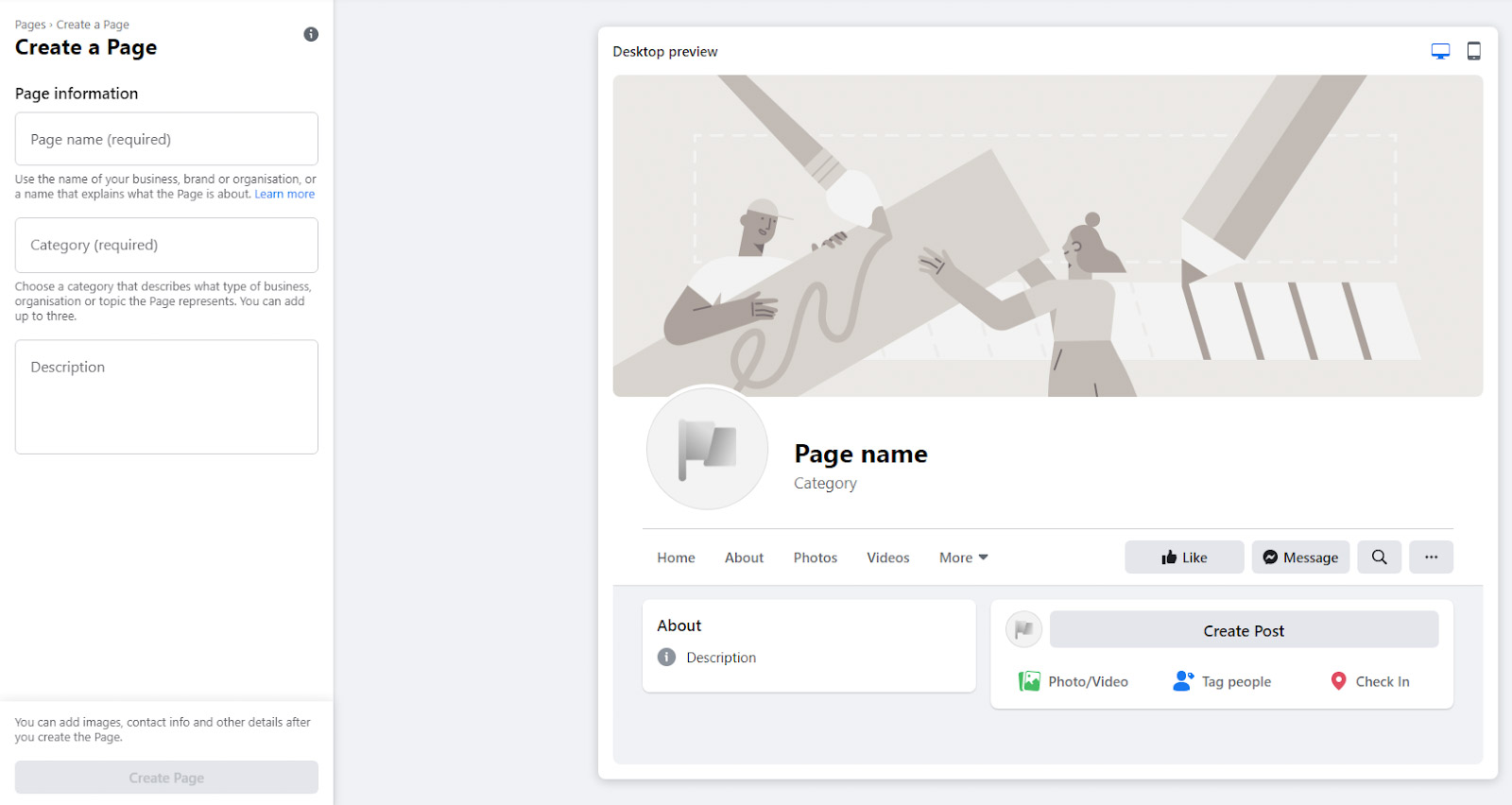Viewport: 1512px width, 805px height.
Task: Click the Pages breadcrumb link
Action: coord(30,25)
